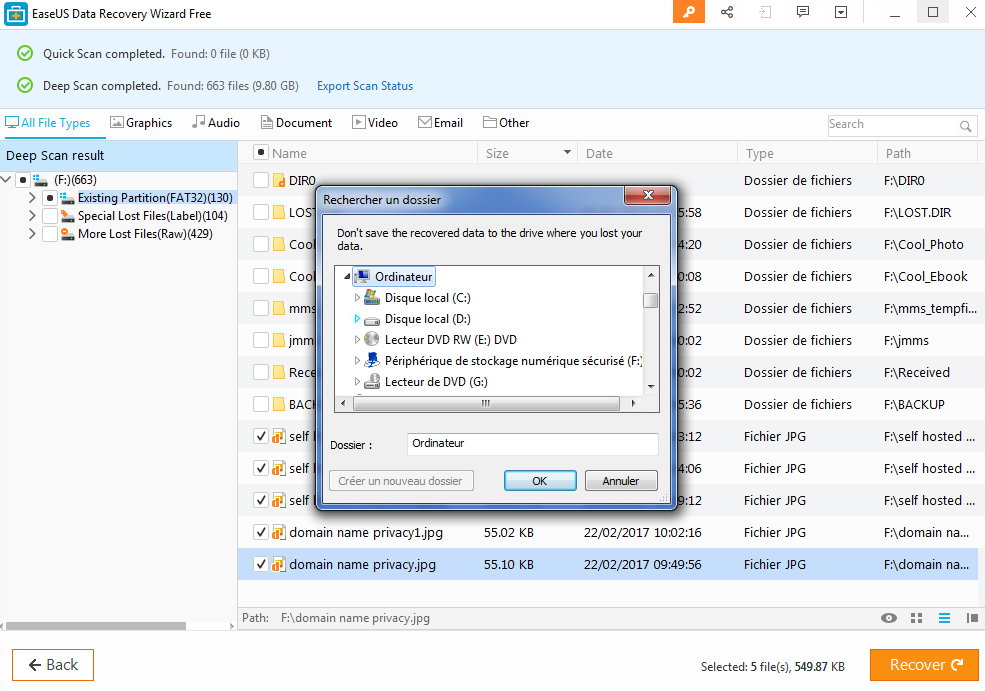Switch to Other file type tab
Screen dimensions: 985x691
coord(506,123)
